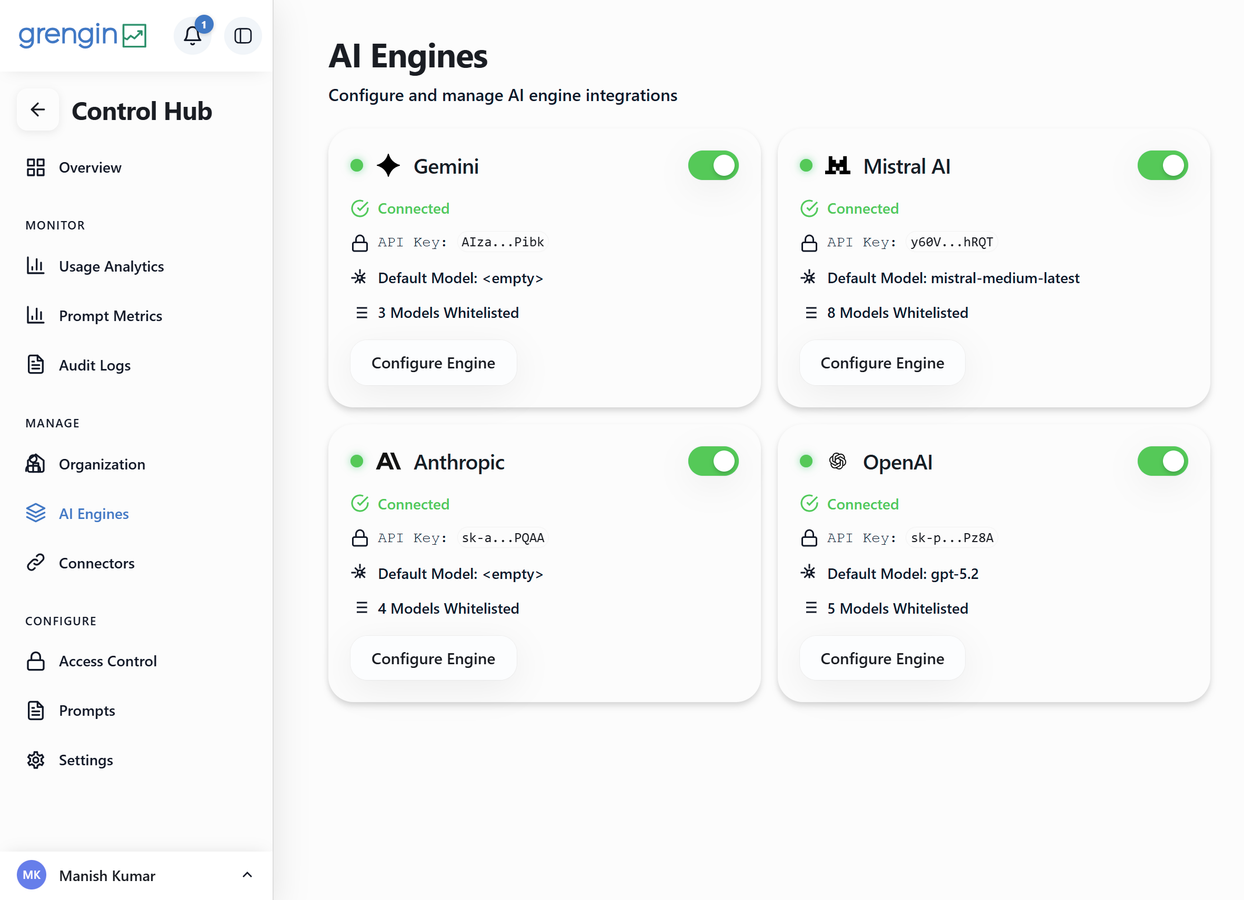Open the notifications bell icon

pyautogui.click(x=192, y=36)
